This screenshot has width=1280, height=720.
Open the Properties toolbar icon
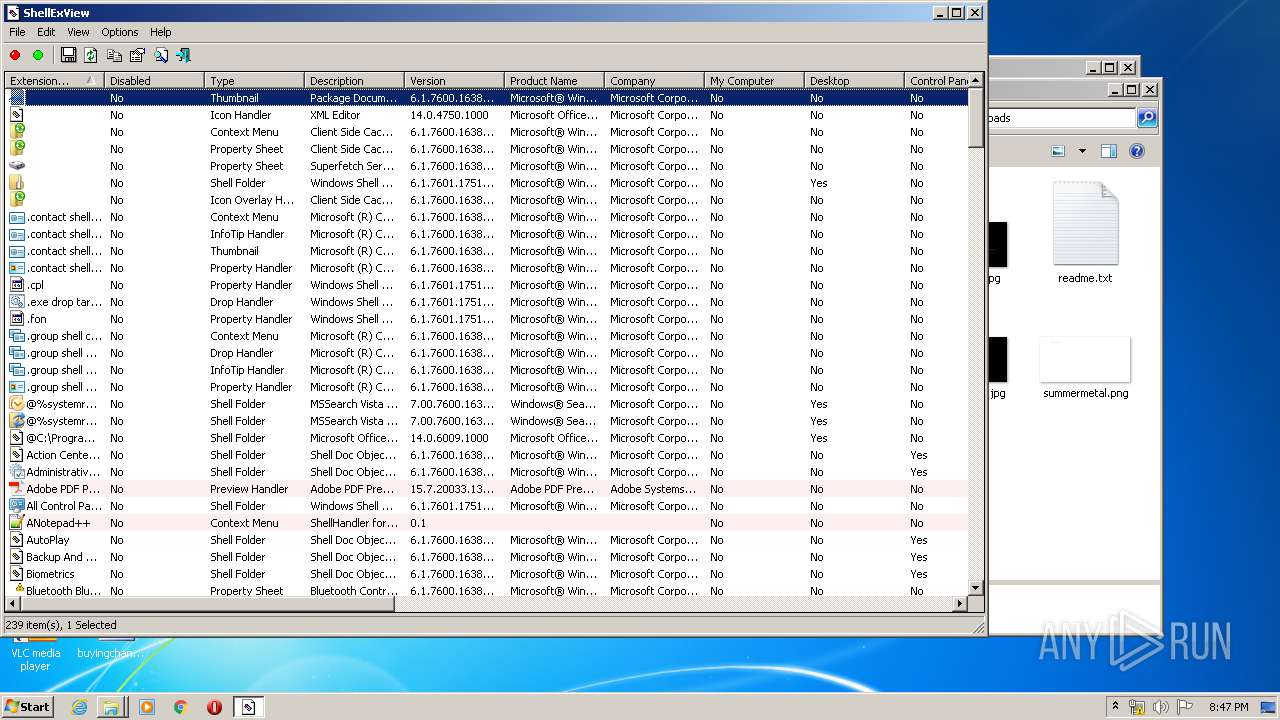(137, 56)
